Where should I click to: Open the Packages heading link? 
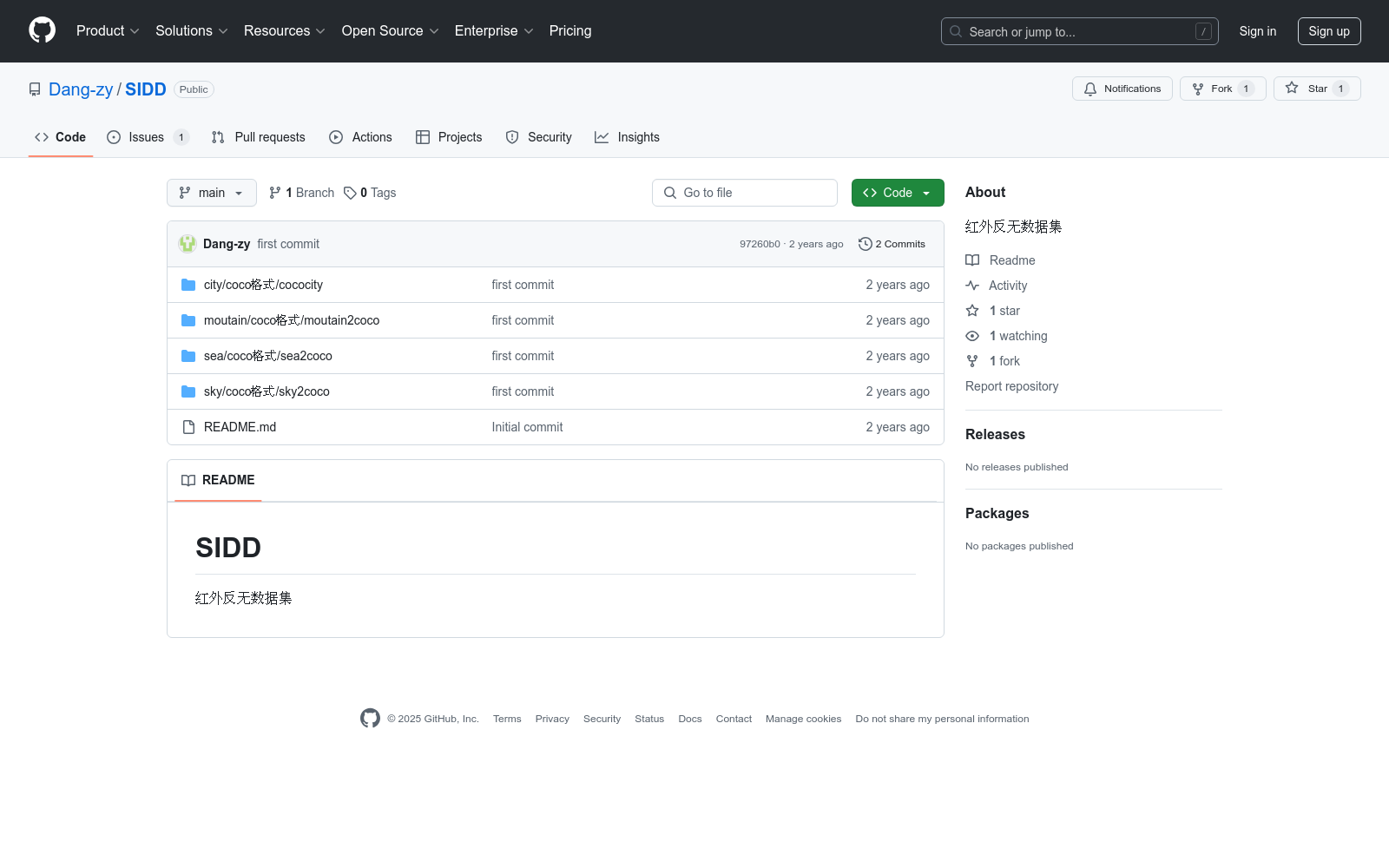(x=997, y=513)
